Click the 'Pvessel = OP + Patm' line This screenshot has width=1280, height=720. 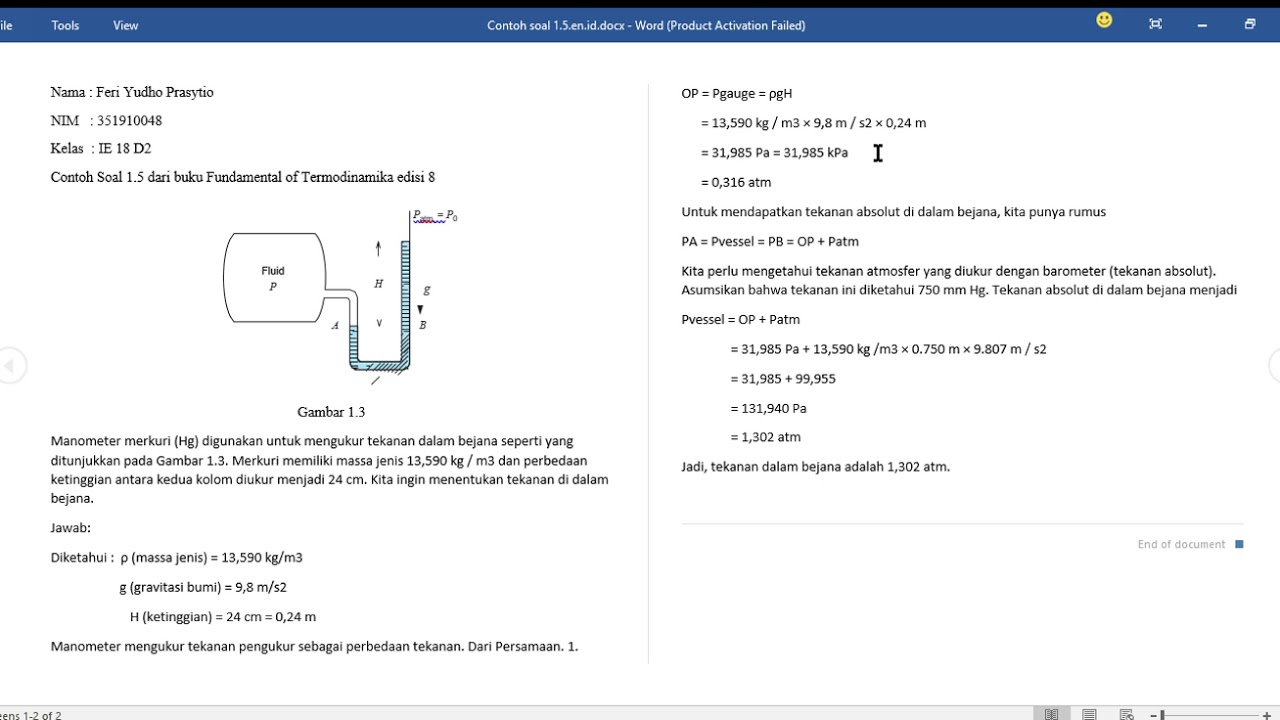740,319
